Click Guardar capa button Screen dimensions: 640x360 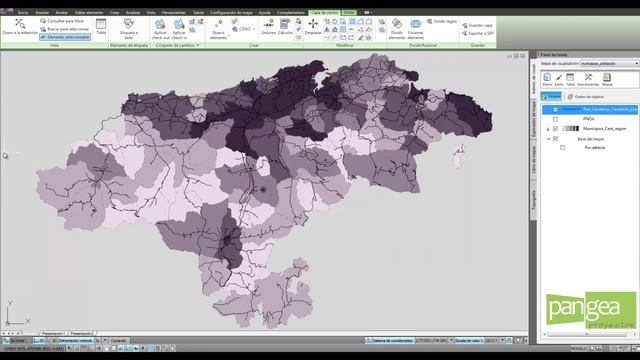[x=477, y=25]
